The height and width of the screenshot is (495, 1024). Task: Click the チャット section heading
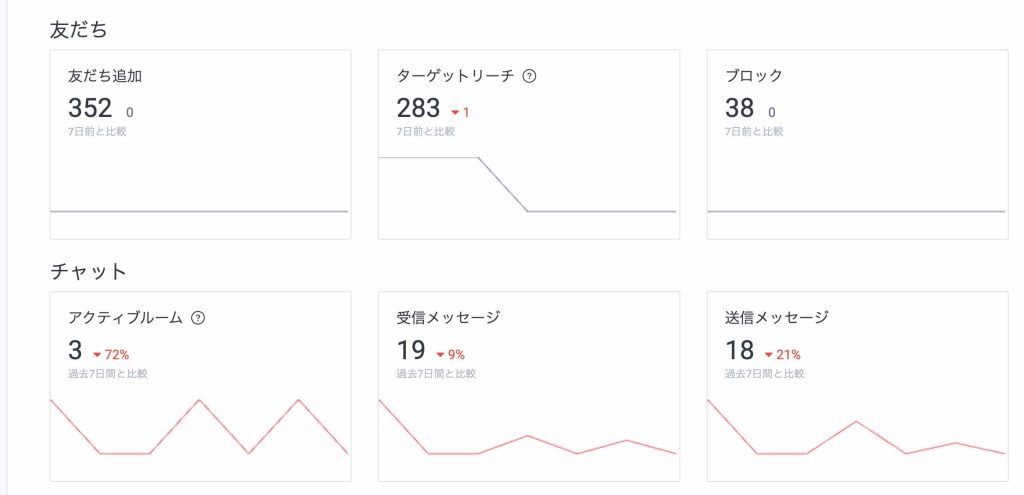(88, 271)
